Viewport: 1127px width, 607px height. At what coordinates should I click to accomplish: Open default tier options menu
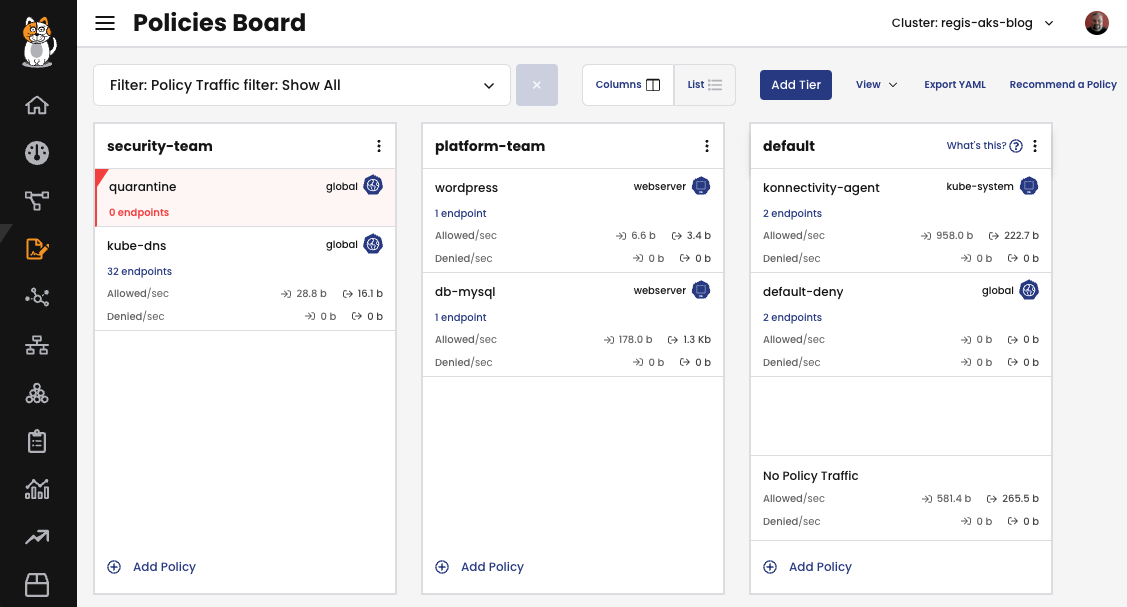1035,146
